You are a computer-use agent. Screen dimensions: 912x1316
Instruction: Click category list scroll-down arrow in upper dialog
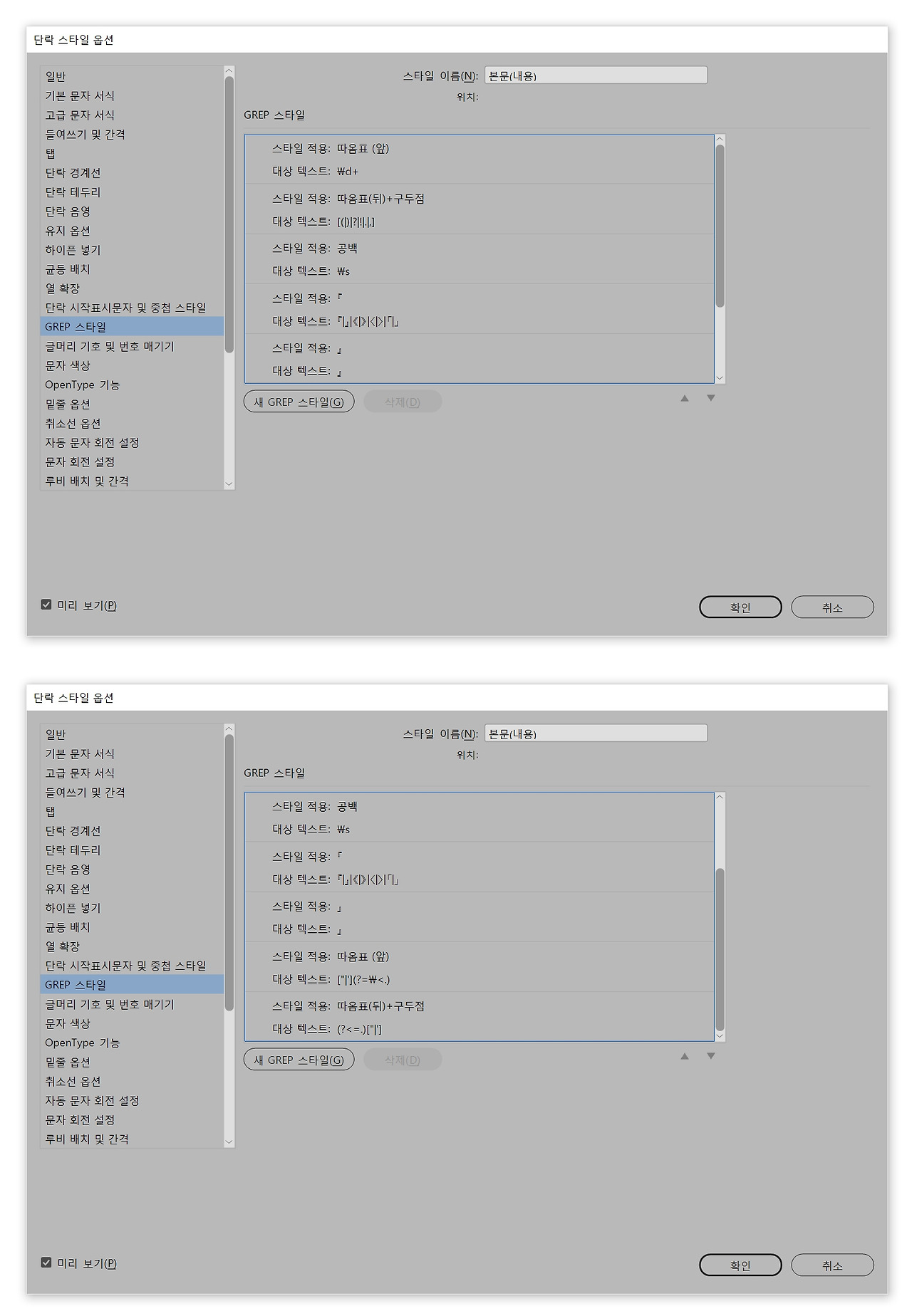[229, 484]
